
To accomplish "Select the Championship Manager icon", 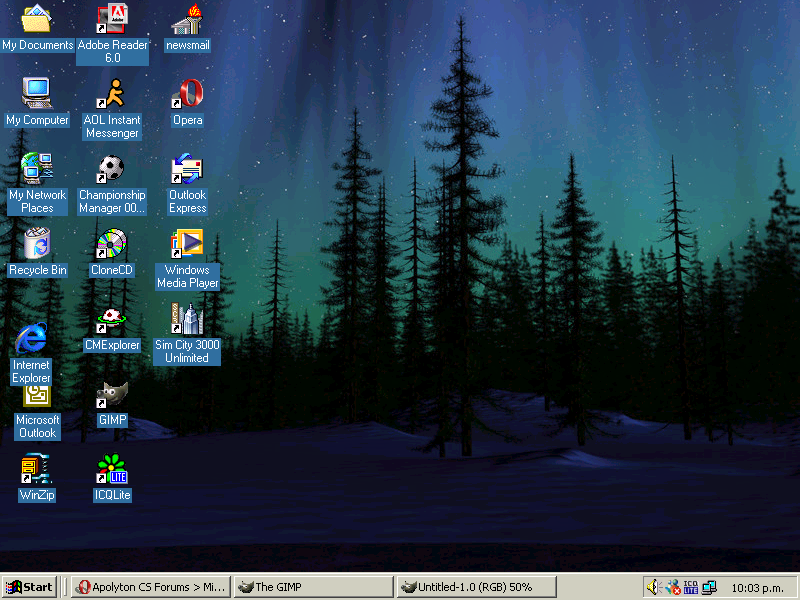I will pyautogui.click(x=112, y=170).
